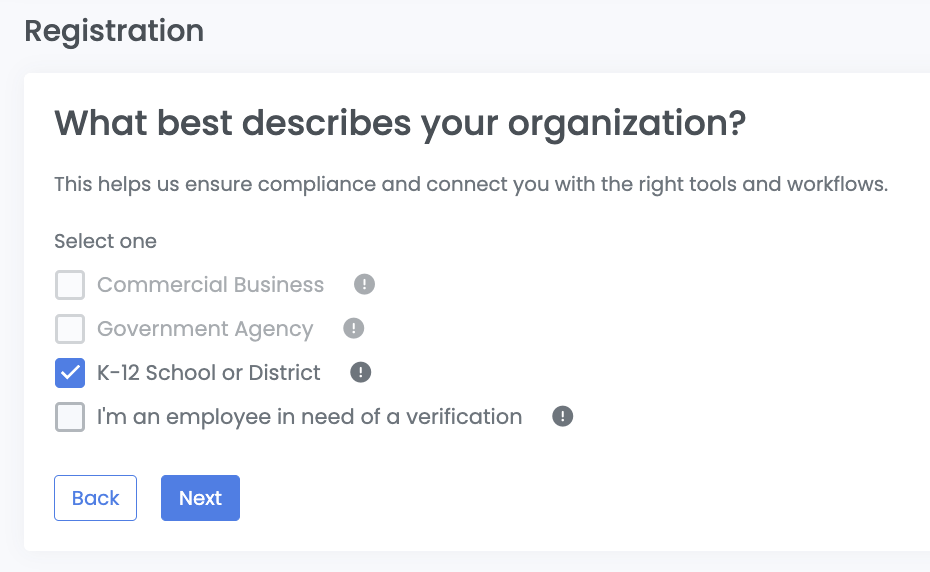Click the Government Agency label text
The height and width of the screenshot is (572, 930).
tap(205, 329)
